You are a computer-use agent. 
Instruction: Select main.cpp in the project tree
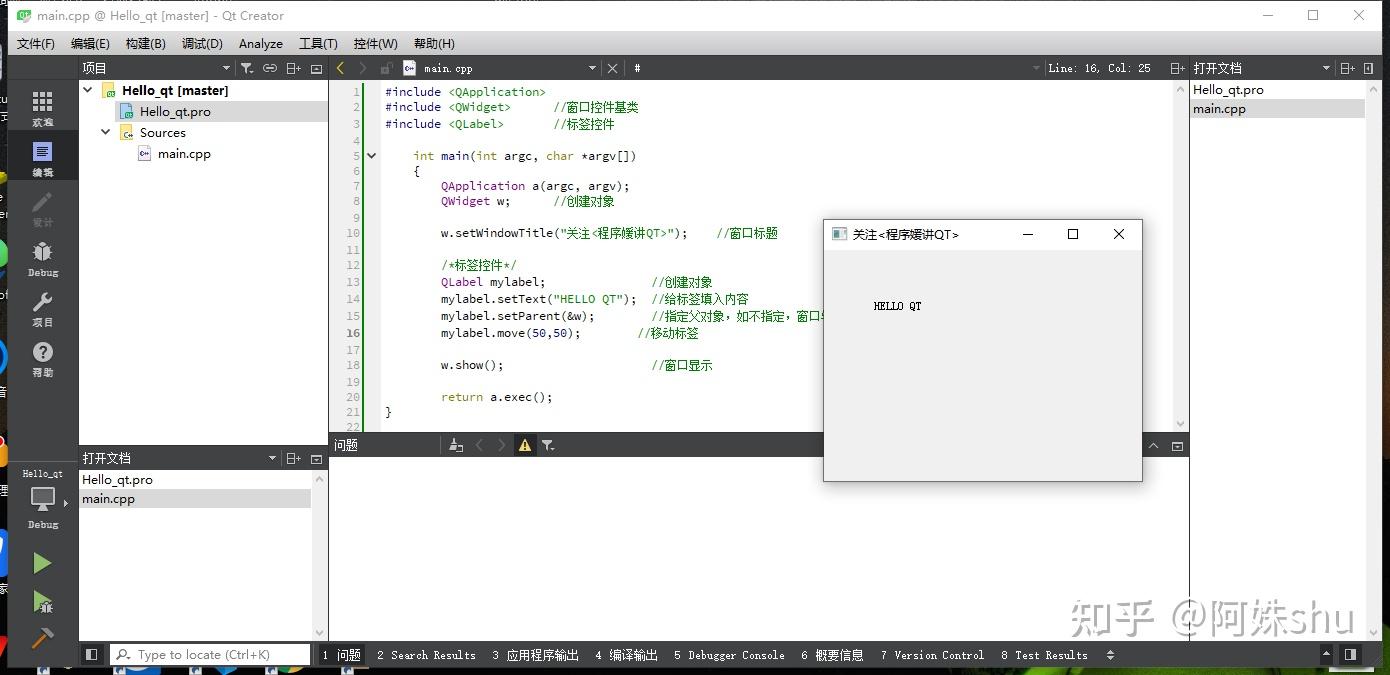click(x=183, y=153)
